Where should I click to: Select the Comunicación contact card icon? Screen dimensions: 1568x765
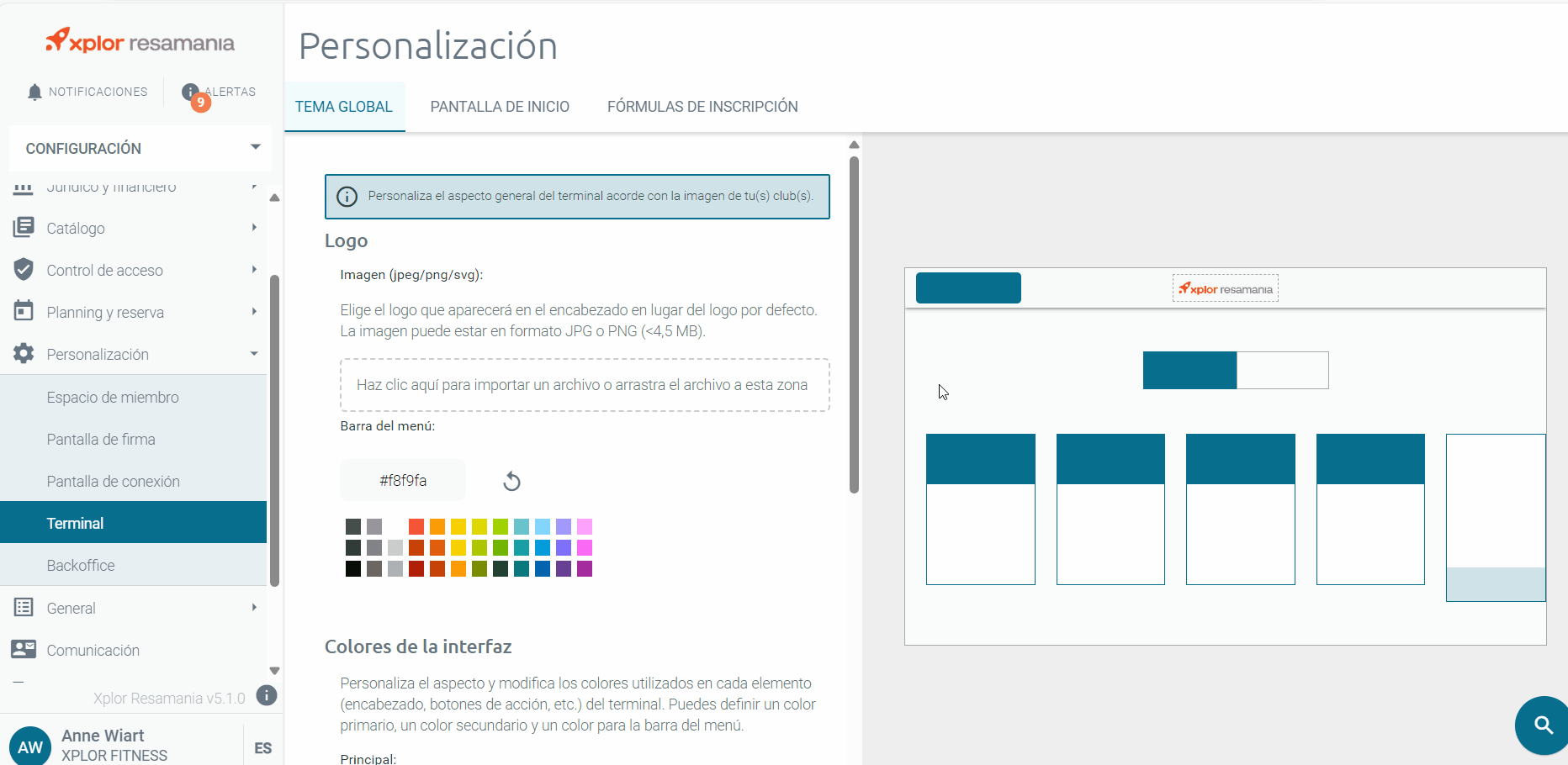pos(23,649)
